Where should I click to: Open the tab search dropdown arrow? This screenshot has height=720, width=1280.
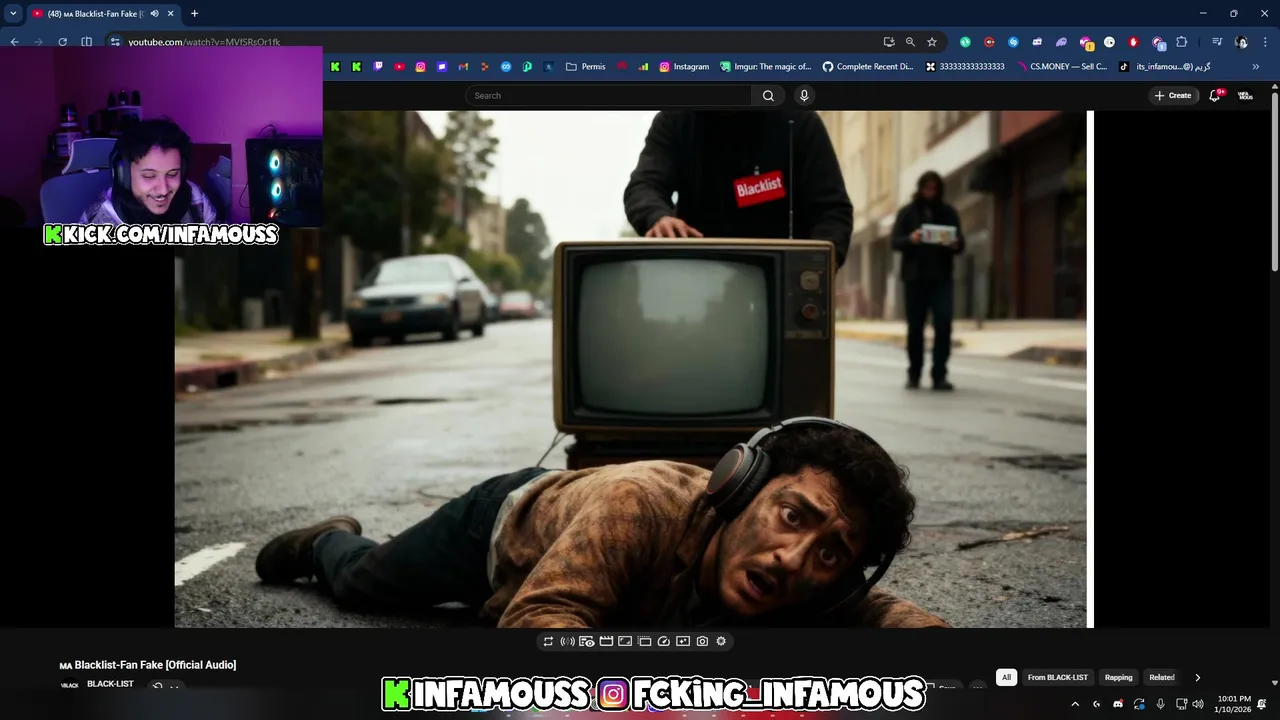pos(13,14)
